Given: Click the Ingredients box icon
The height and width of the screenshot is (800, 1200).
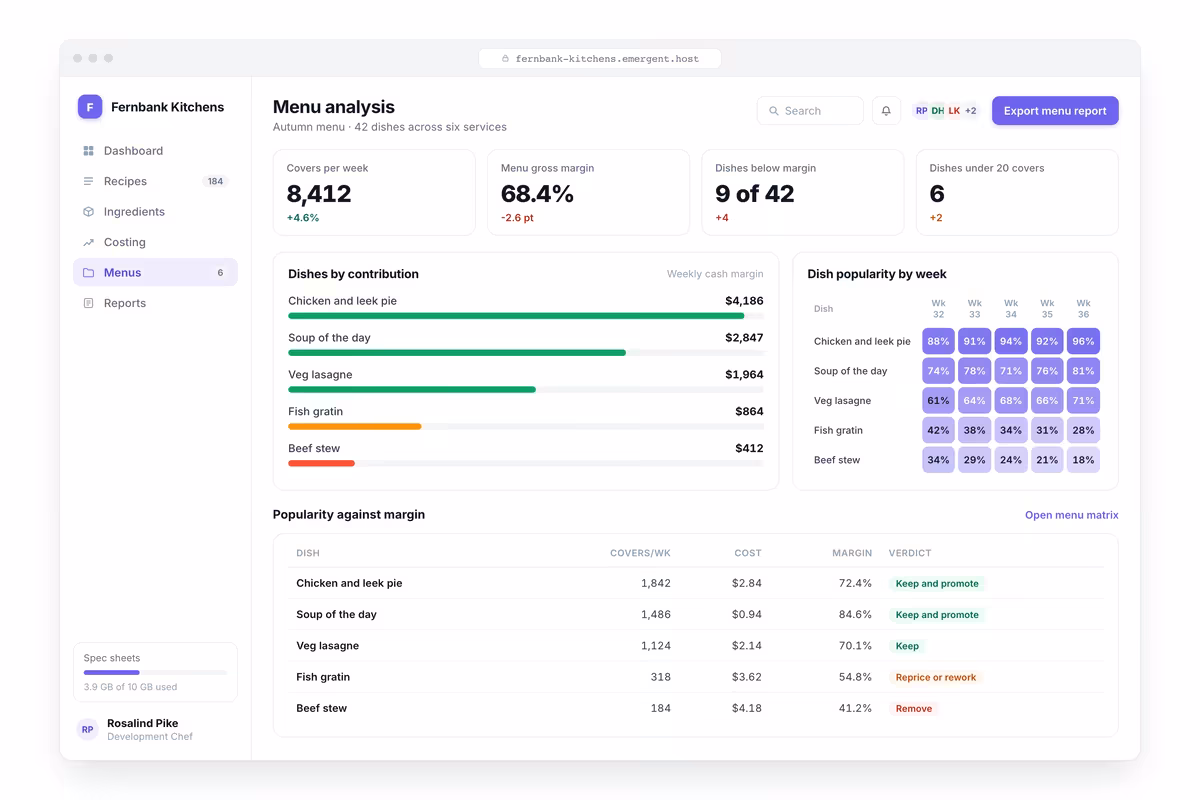Looking at the screenshot, I should point(88,212).
